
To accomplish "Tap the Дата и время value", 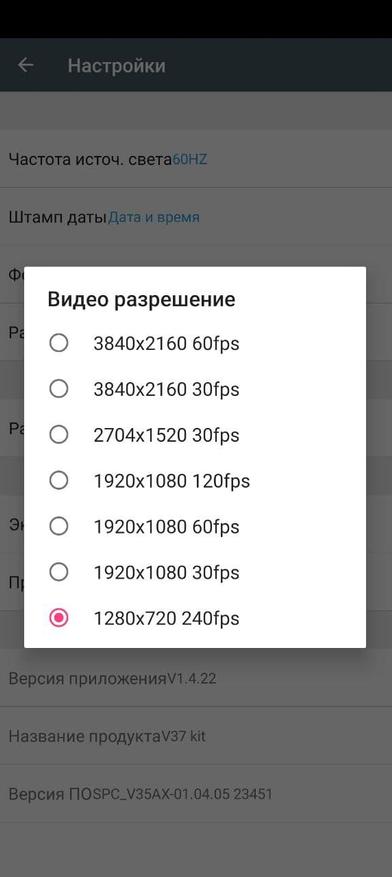I will (153, 217).
